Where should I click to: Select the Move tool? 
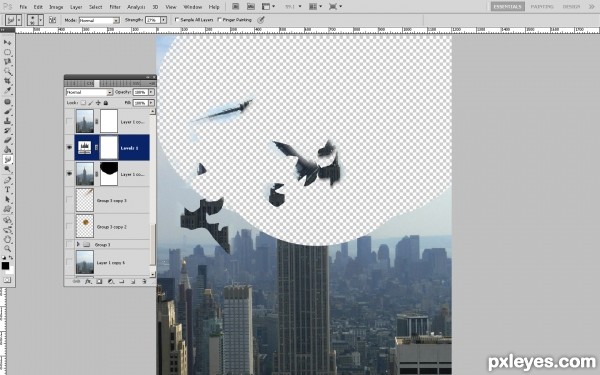tap(7, 42)
